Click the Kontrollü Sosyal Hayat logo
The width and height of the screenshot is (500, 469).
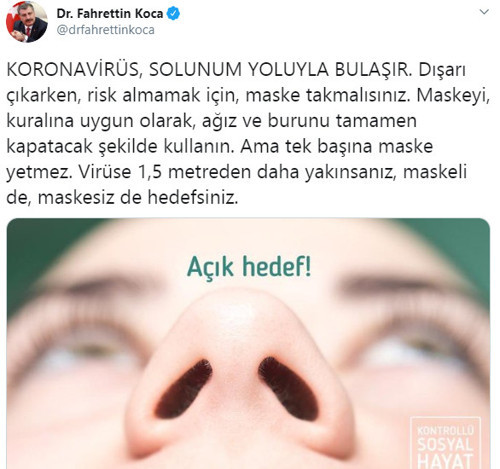445,443
